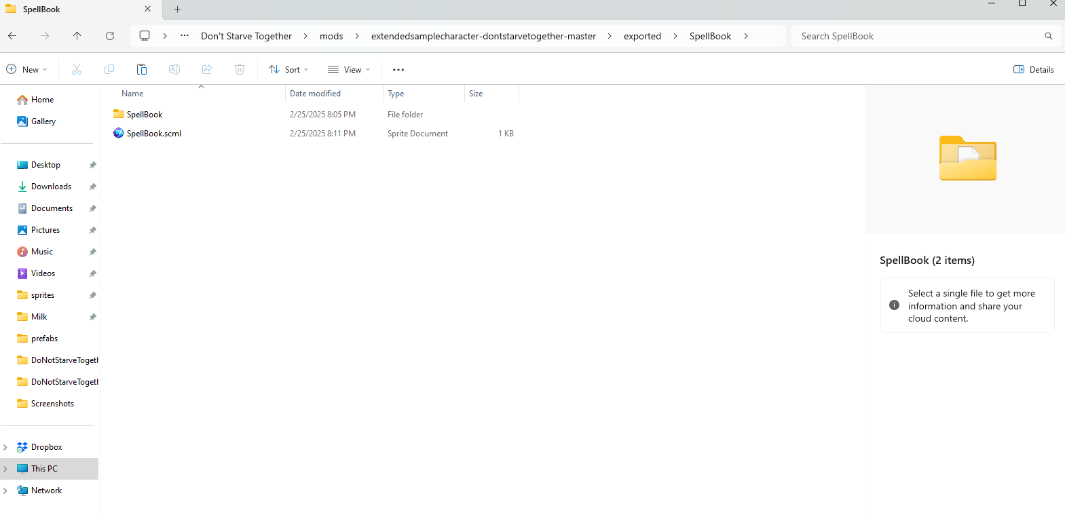Screen dimensions: 1065x517
Task: Open the Sort dropdown menu
Action: pos(288,70)
